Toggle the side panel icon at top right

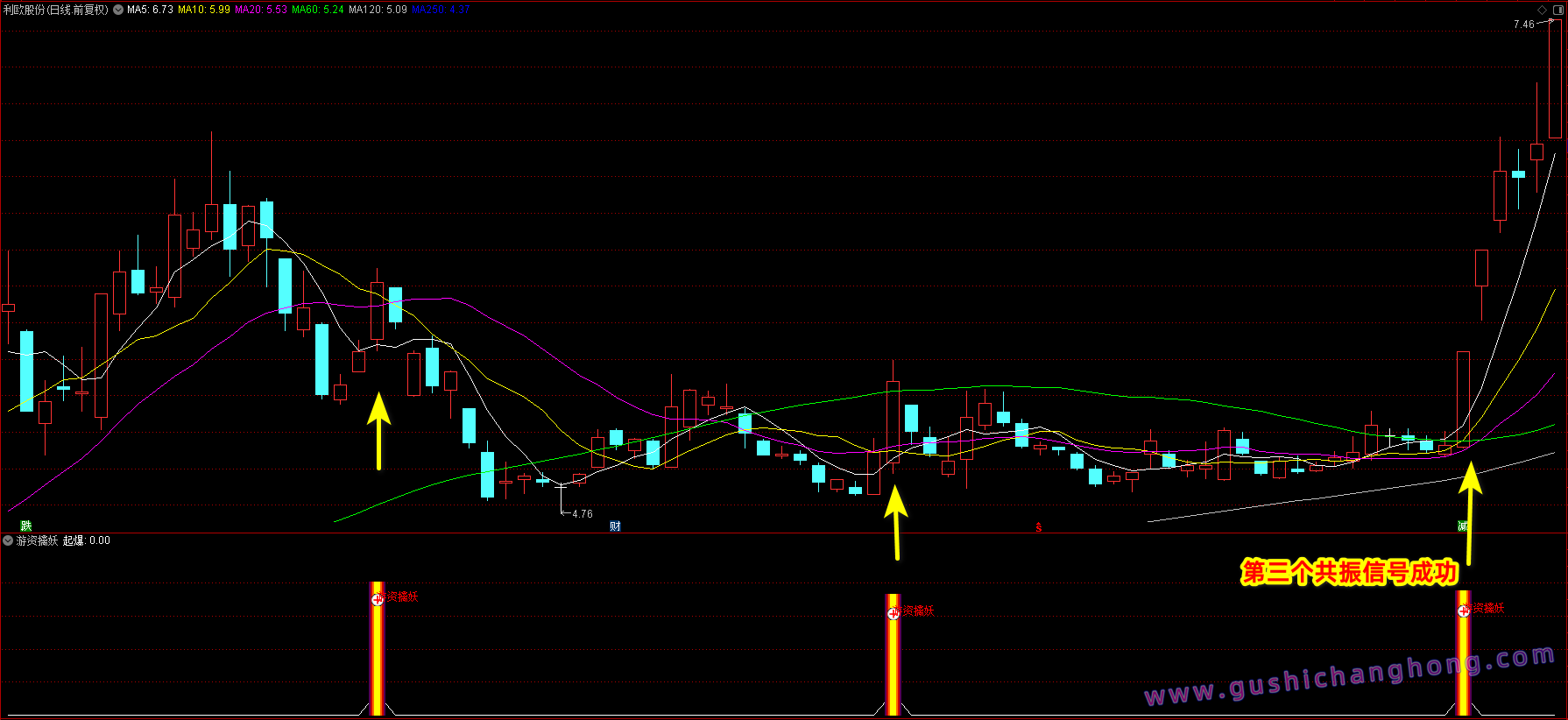pyautogui.click(x=1558, y=10)
